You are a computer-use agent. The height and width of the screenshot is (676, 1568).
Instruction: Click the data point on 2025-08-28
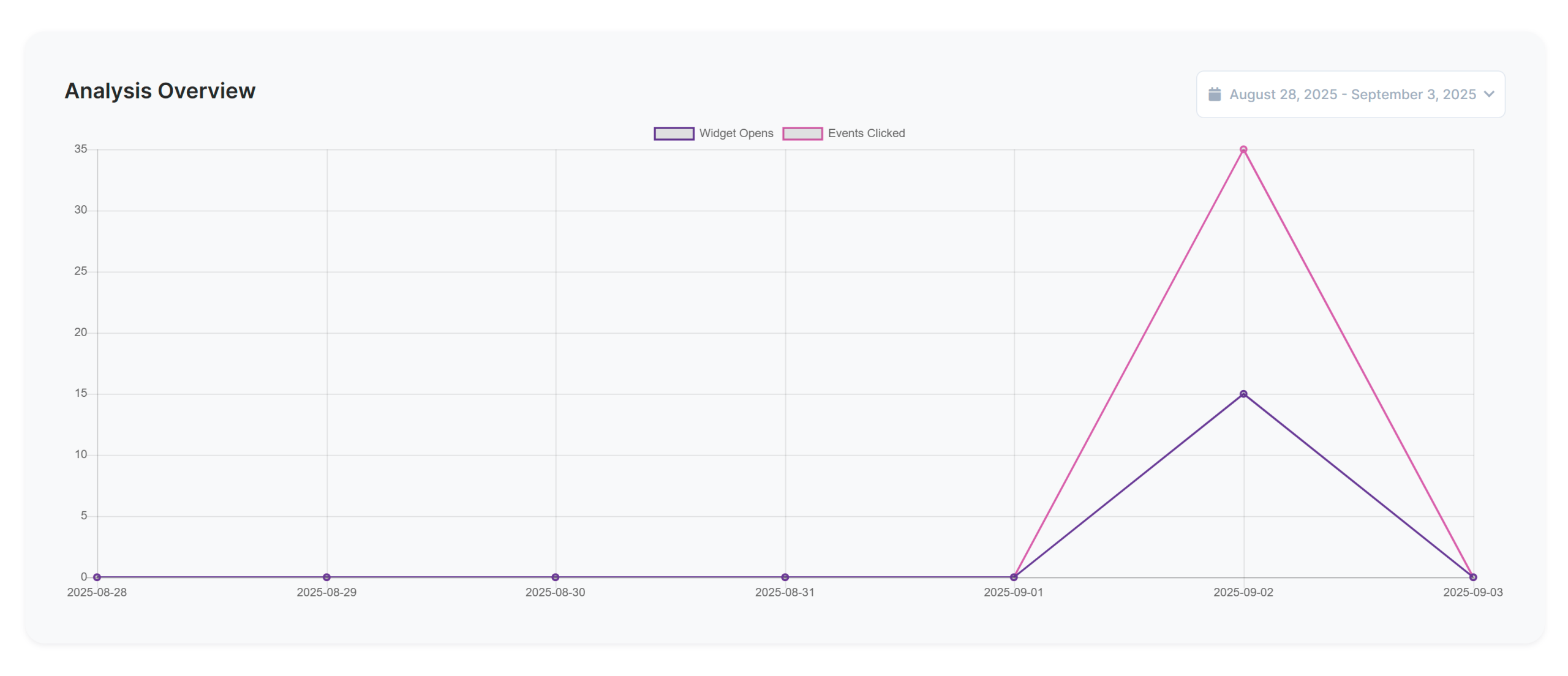[x=97, y=577]
